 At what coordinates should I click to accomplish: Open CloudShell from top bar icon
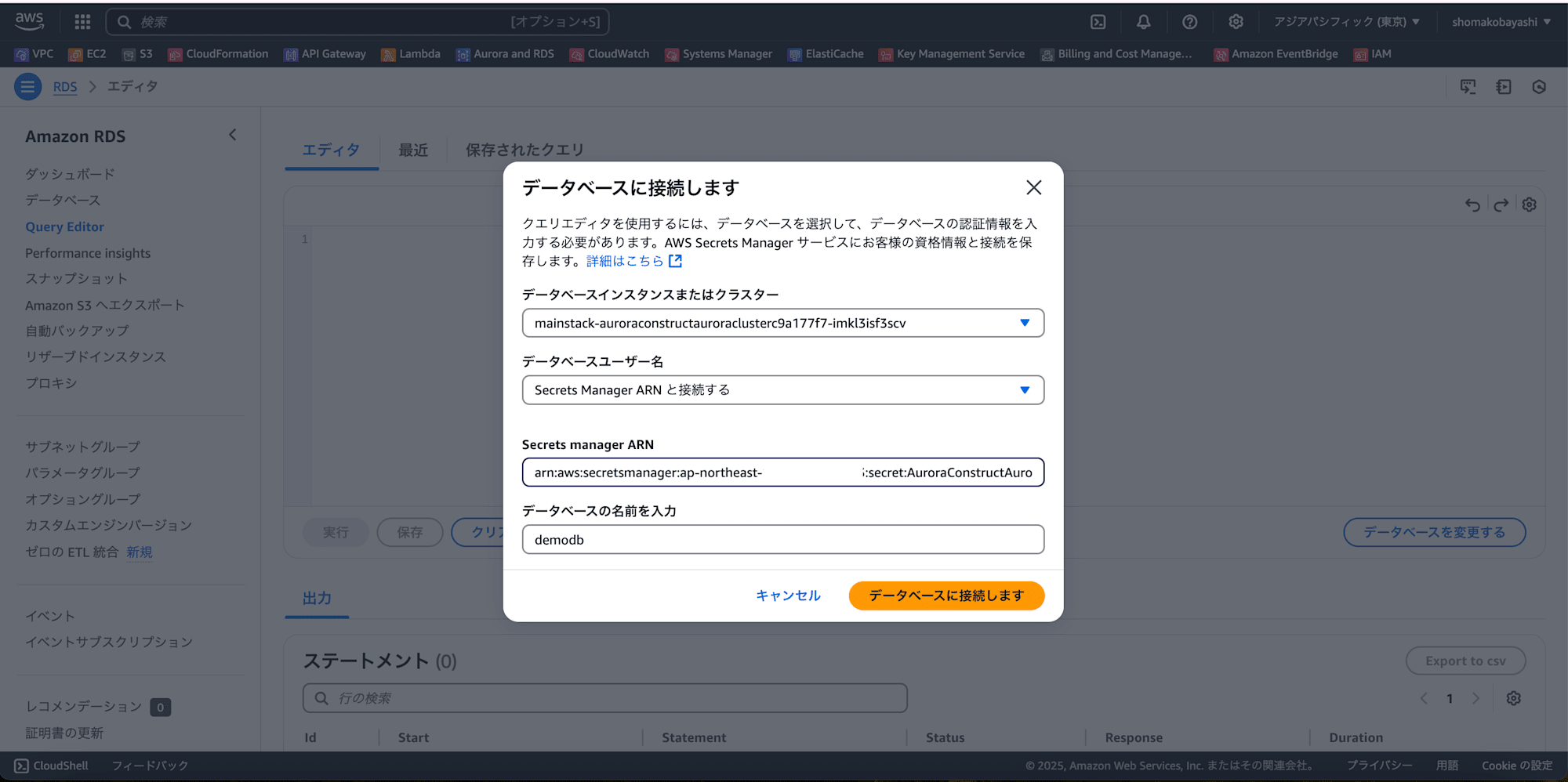click(x=1098, y=22)
